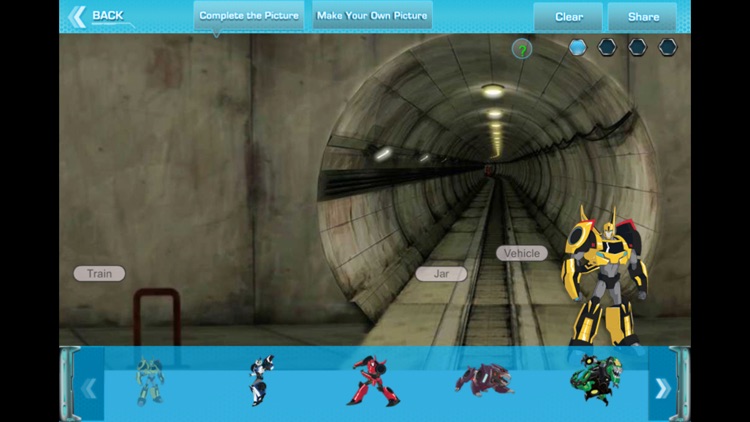Show next characters with right chevron

[x=662, y=389]
